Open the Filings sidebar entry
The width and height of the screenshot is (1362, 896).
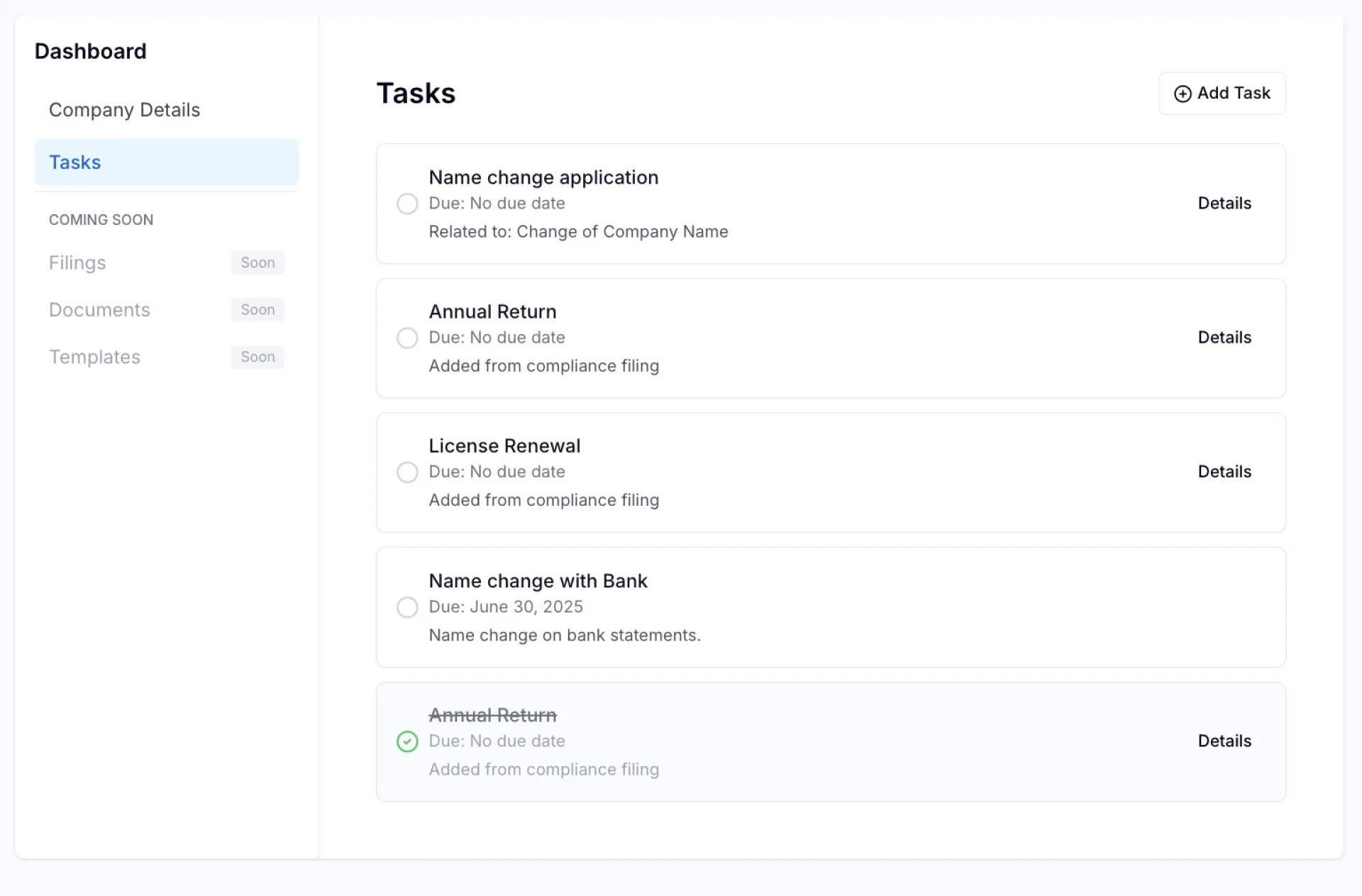tap(77, 263)
